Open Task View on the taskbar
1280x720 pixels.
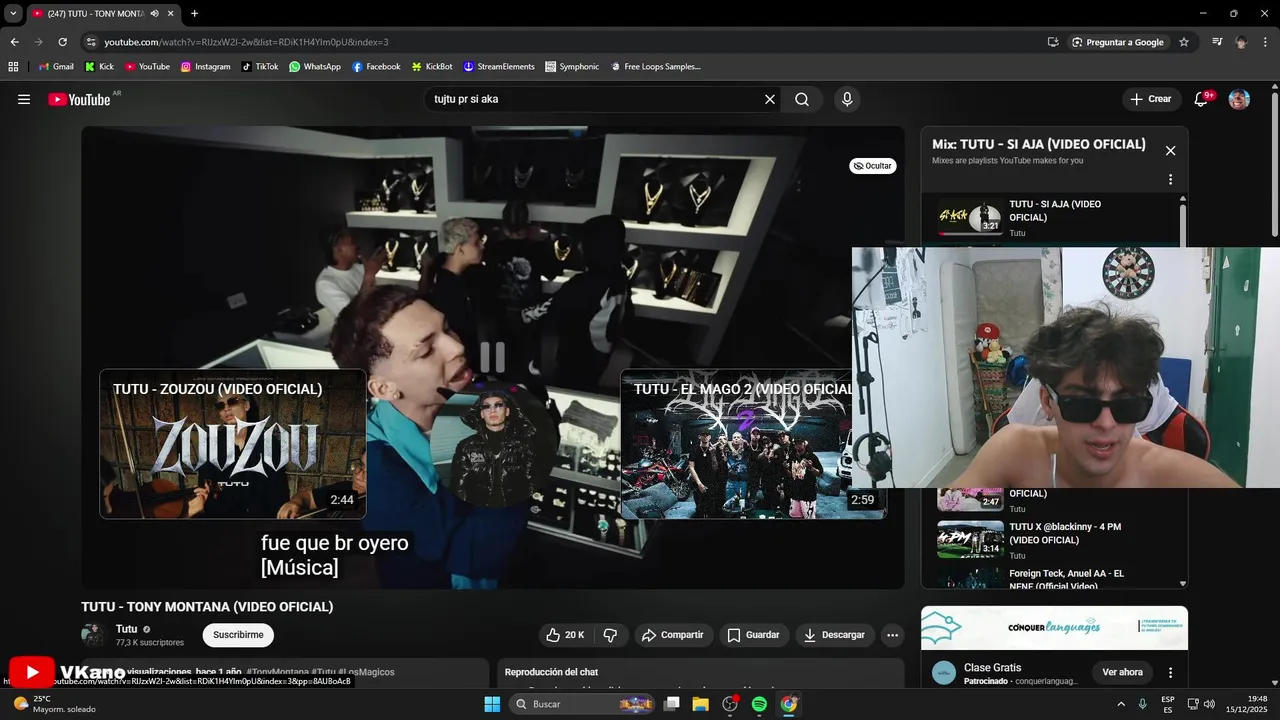tap(672, 704)
